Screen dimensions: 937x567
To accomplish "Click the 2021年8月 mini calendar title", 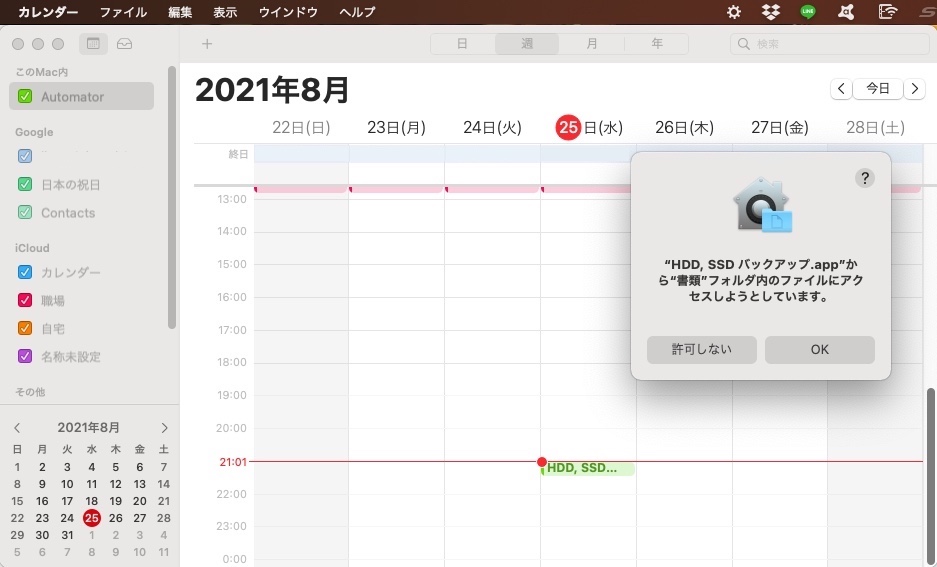I will tap(88, 428).
